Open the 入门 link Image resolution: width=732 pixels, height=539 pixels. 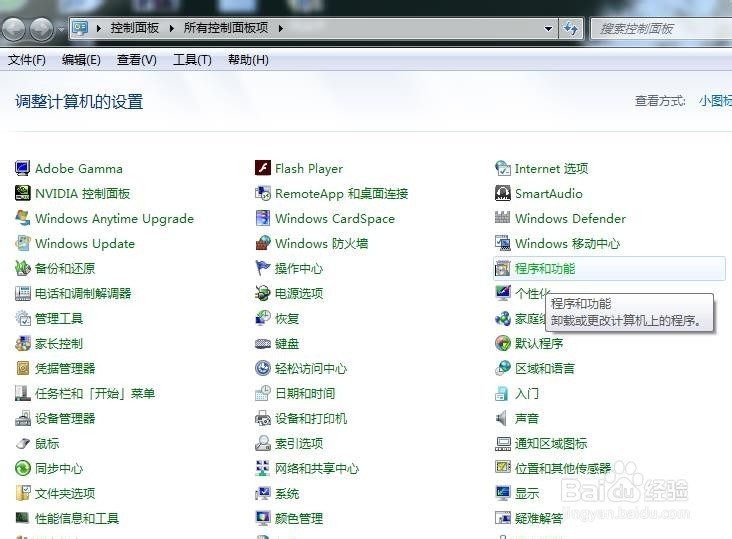click(x=527, y=393)
